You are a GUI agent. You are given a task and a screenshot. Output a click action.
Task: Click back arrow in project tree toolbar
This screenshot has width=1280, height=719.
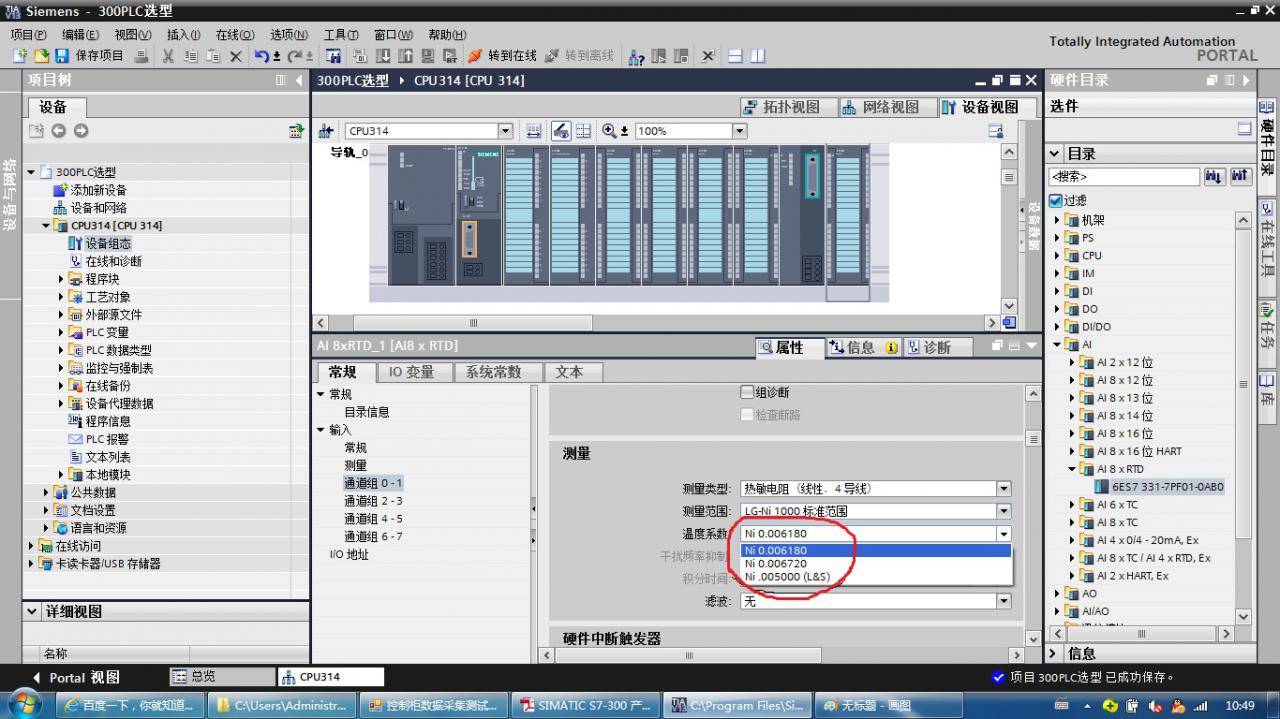[58, 131]
